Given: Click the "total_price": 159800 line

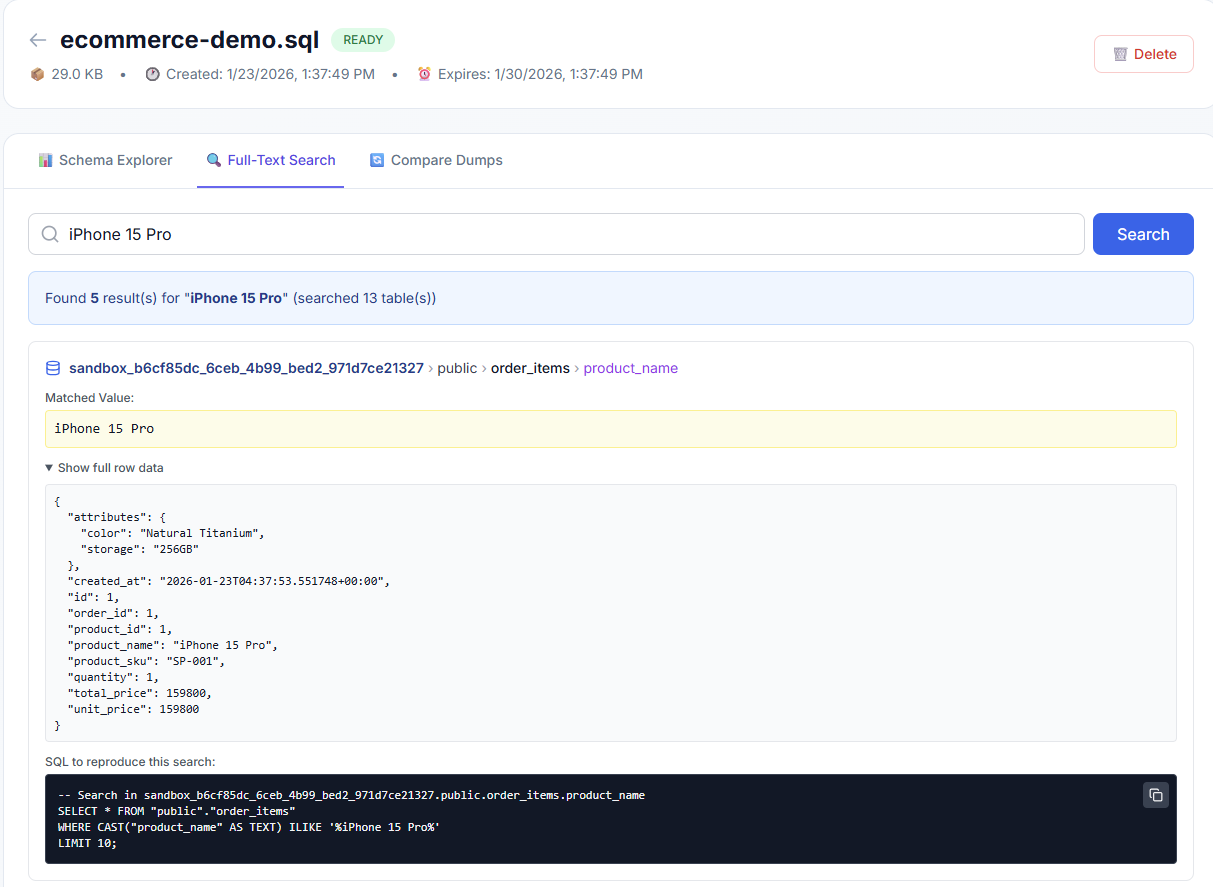Looking at the screenshot, I should pyautogui.click(x=139, y=693).
